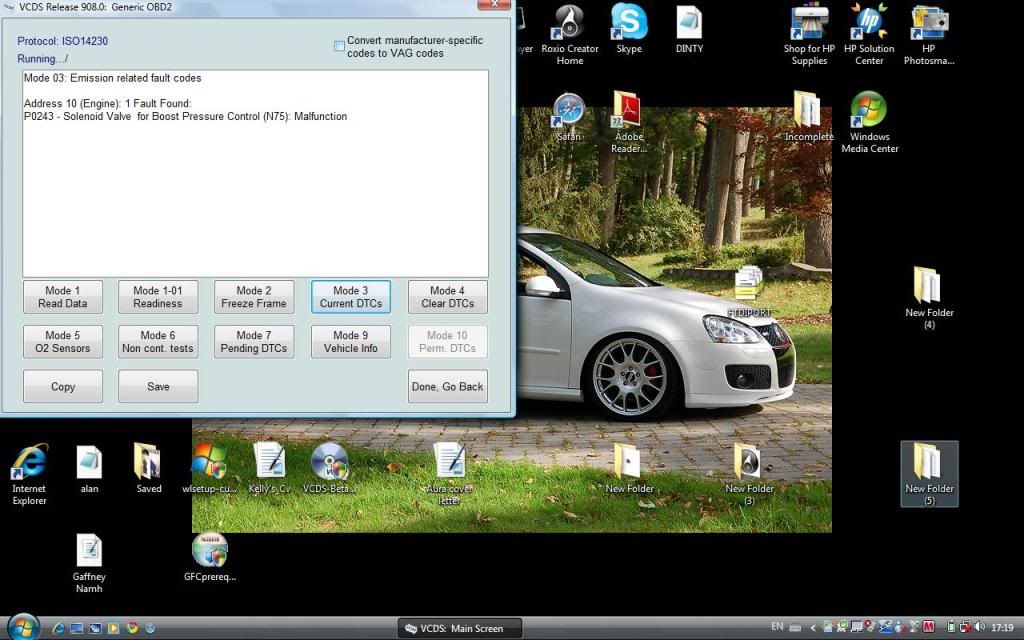The width and height of the screenshot is (1024, 640).
Task: Click the P0243 fault code line
Action: (x=185, y=116)
